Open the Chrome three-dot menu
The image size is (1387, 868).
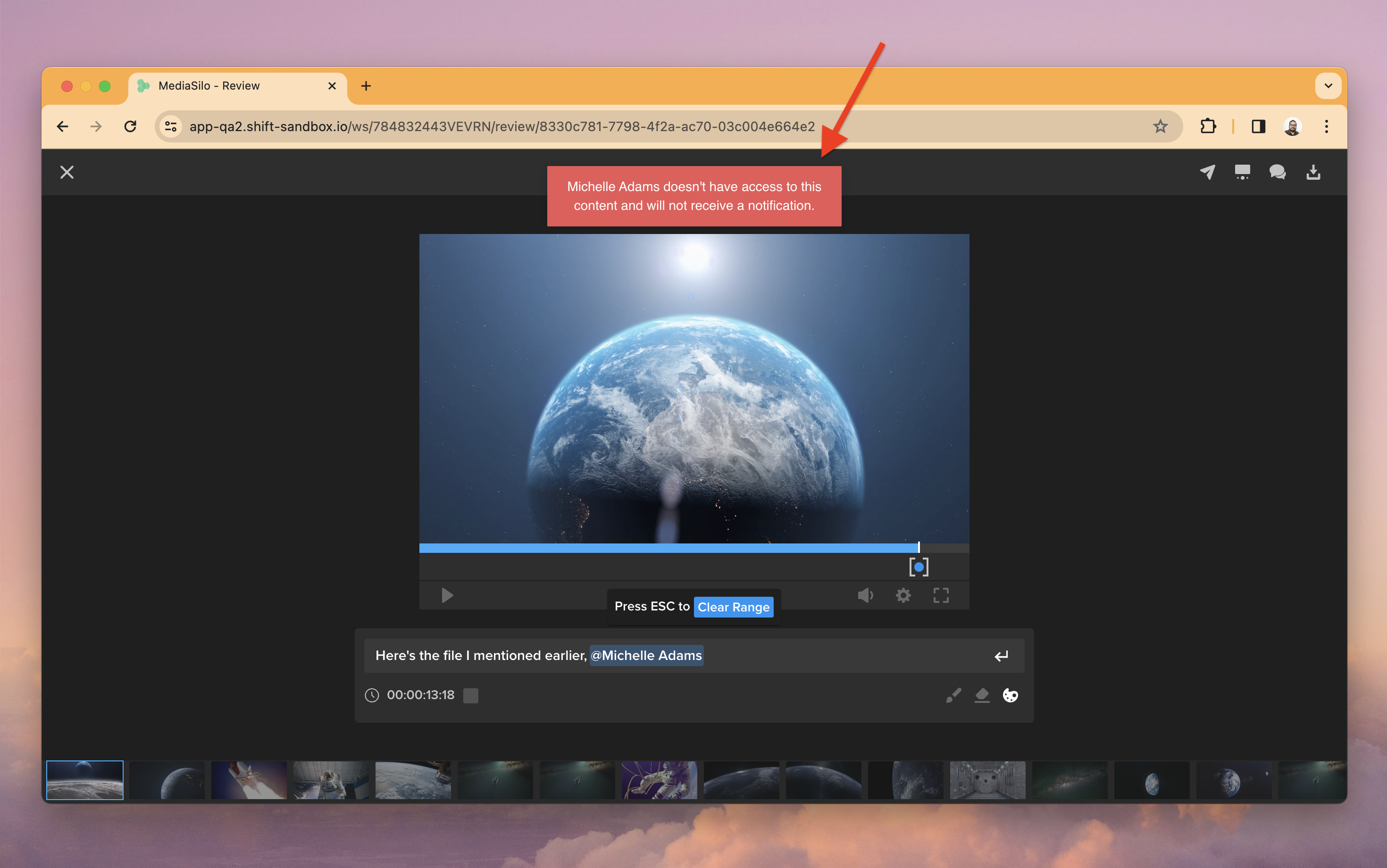pyautogui.click(x=1326, y=126)
